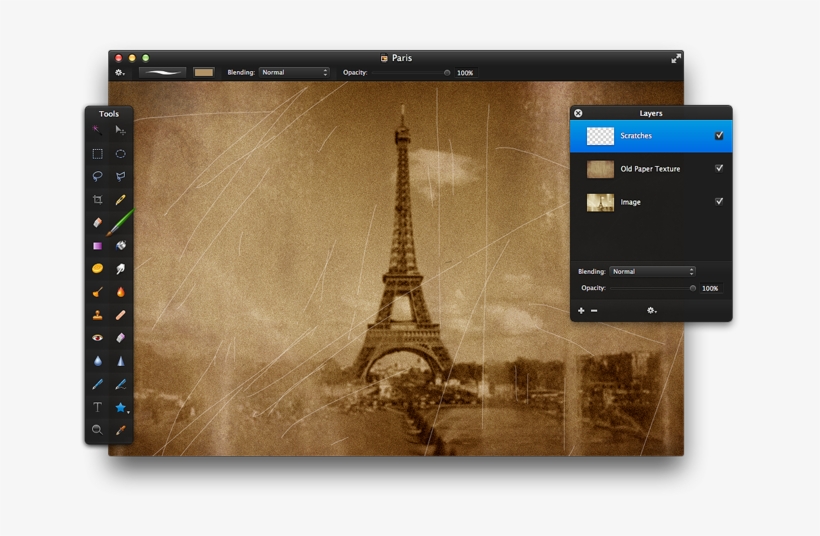Select the Elliptical Marquee tool
This screenshot has height=536, width=820.
click(x=120, y=154)
